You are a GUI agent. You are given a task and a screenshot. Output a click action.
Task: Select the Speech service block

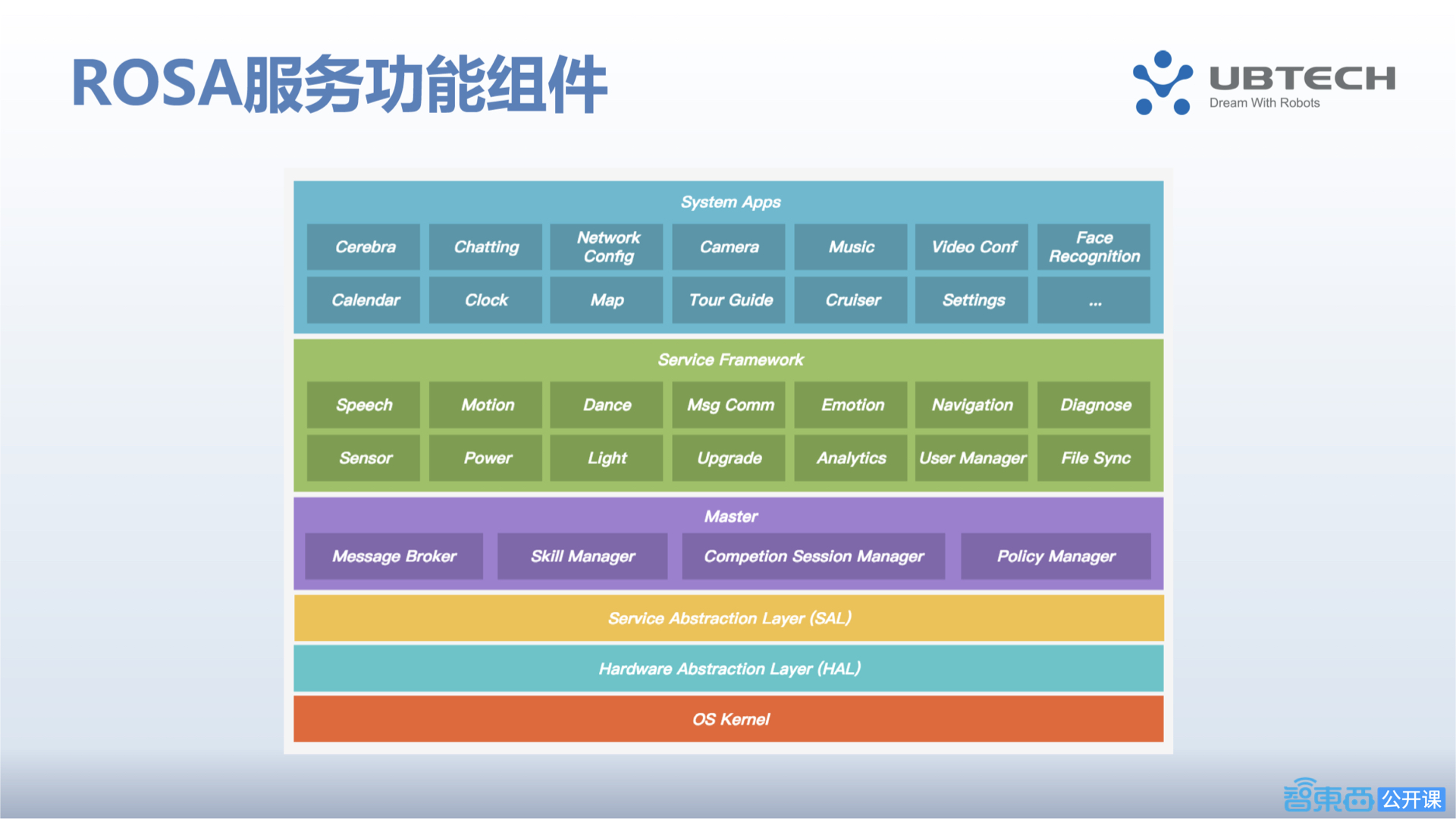tap(363, 405)
